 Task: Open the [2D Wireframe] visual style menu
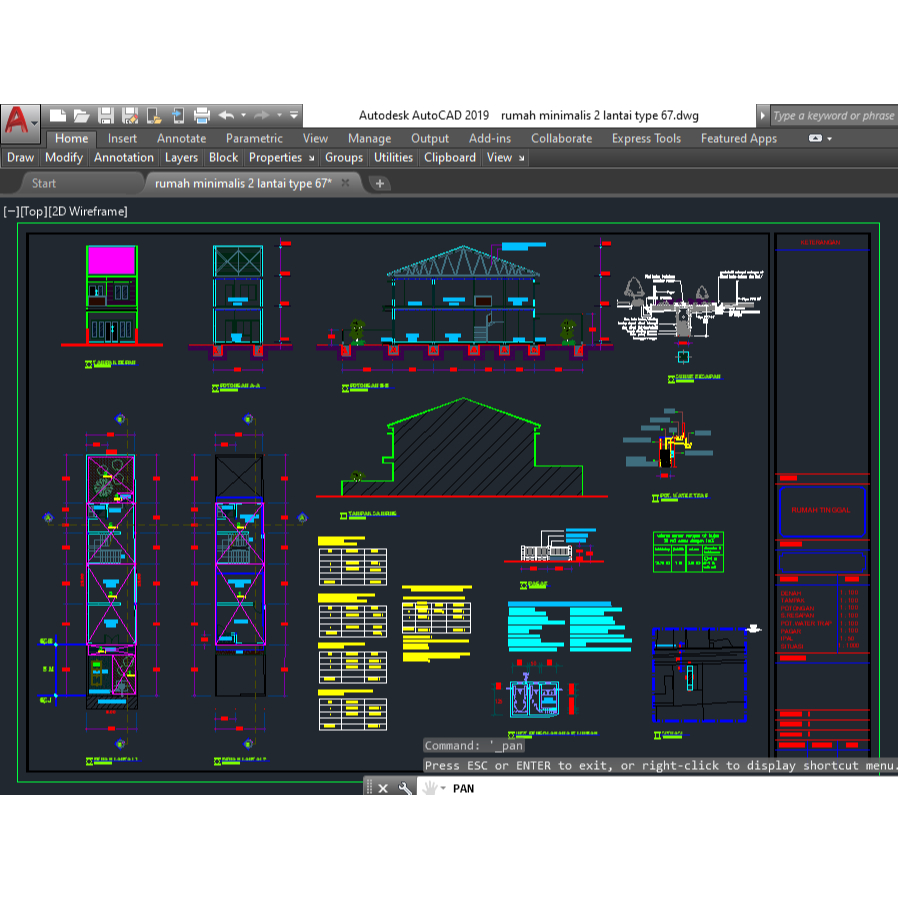88,211
